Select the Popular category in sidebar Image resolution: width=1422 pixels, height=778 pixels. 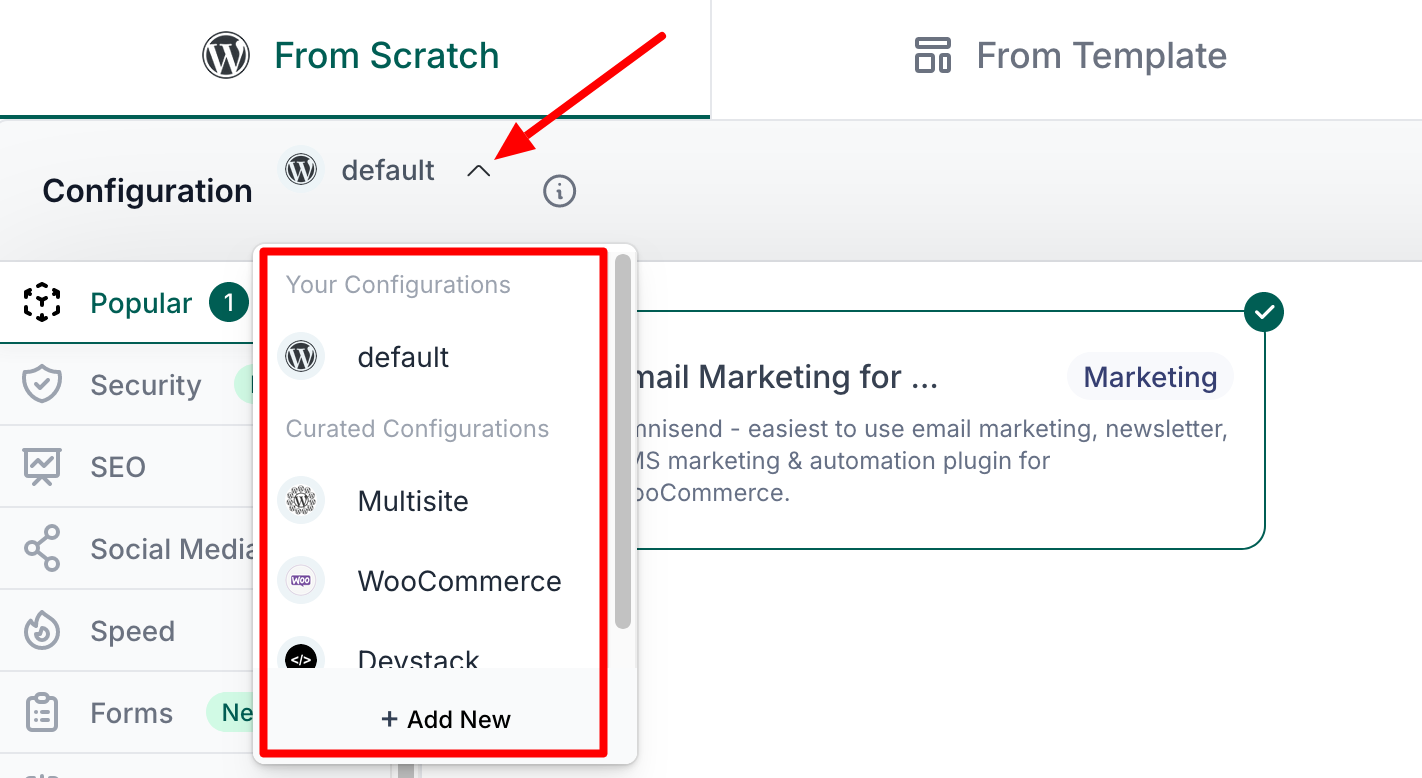tap(140, 303)
